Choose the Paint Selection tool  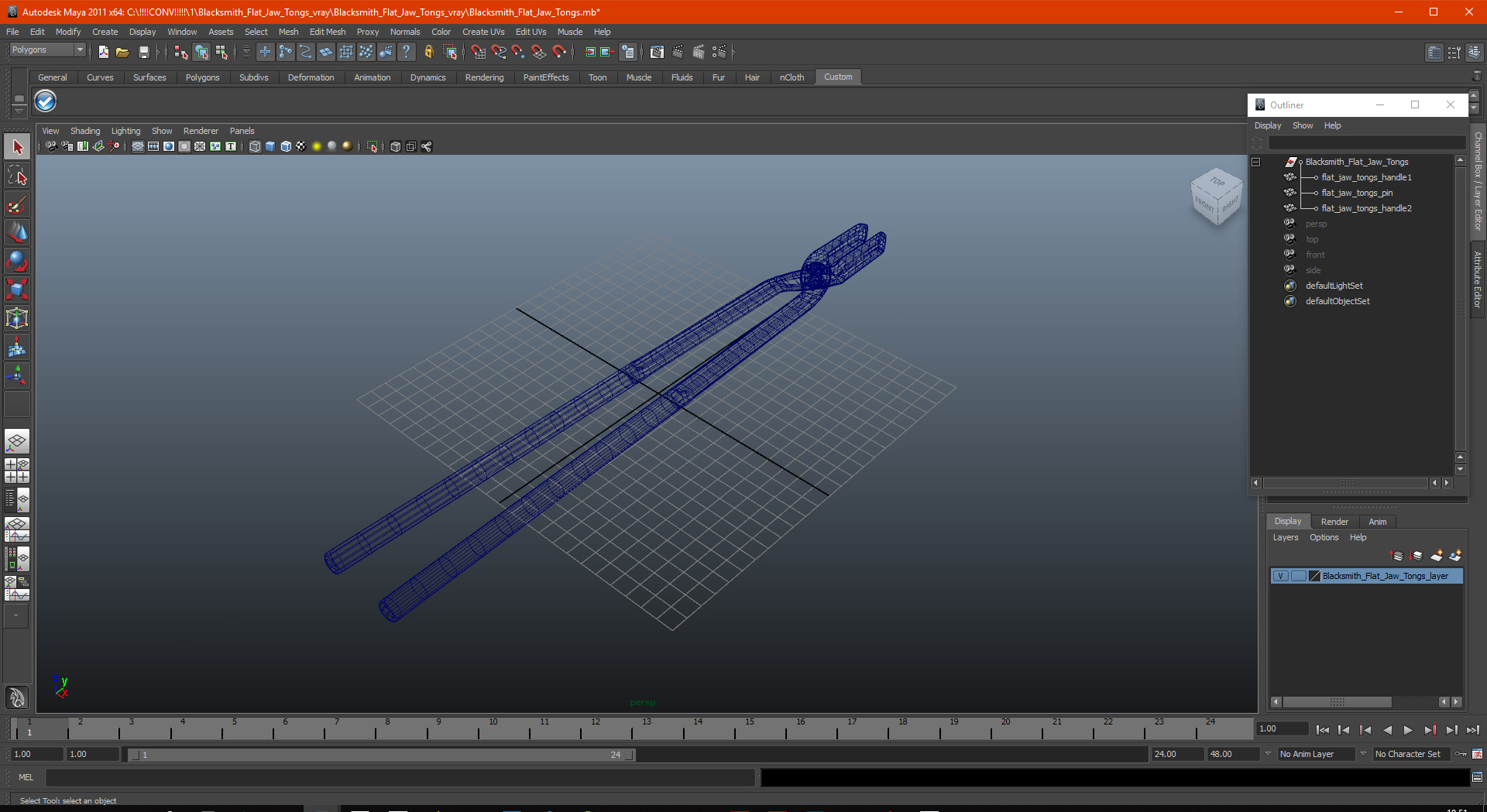pos(17,204)
